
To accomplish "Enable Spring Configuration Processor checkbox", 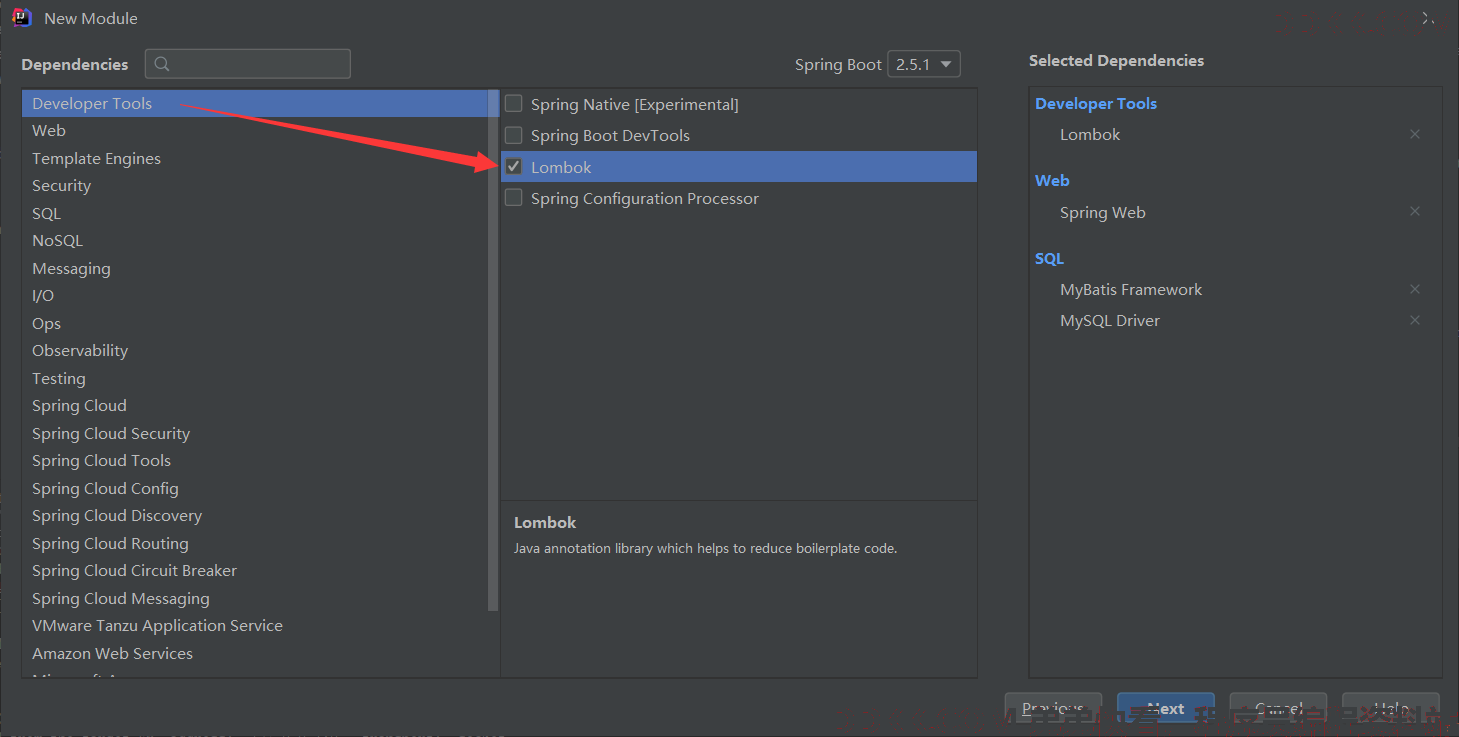I will point(514,198).
